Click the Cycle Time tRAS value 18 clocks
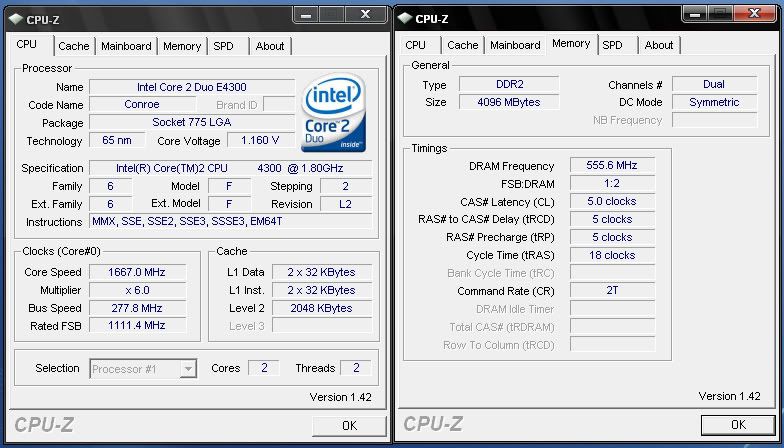Viewport: 784px width, 448px height. point(612,256)
